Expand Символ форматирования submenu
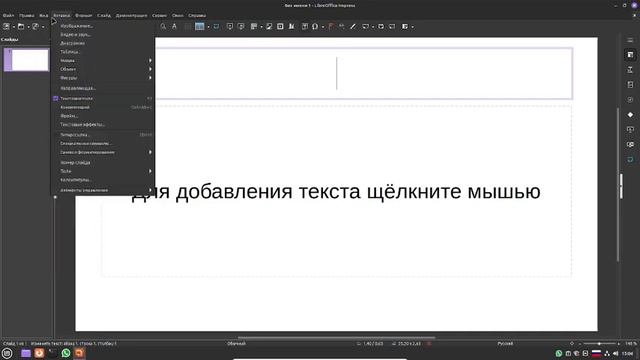Viewport: 640px width, 360px height. click(x=103, y=152)
